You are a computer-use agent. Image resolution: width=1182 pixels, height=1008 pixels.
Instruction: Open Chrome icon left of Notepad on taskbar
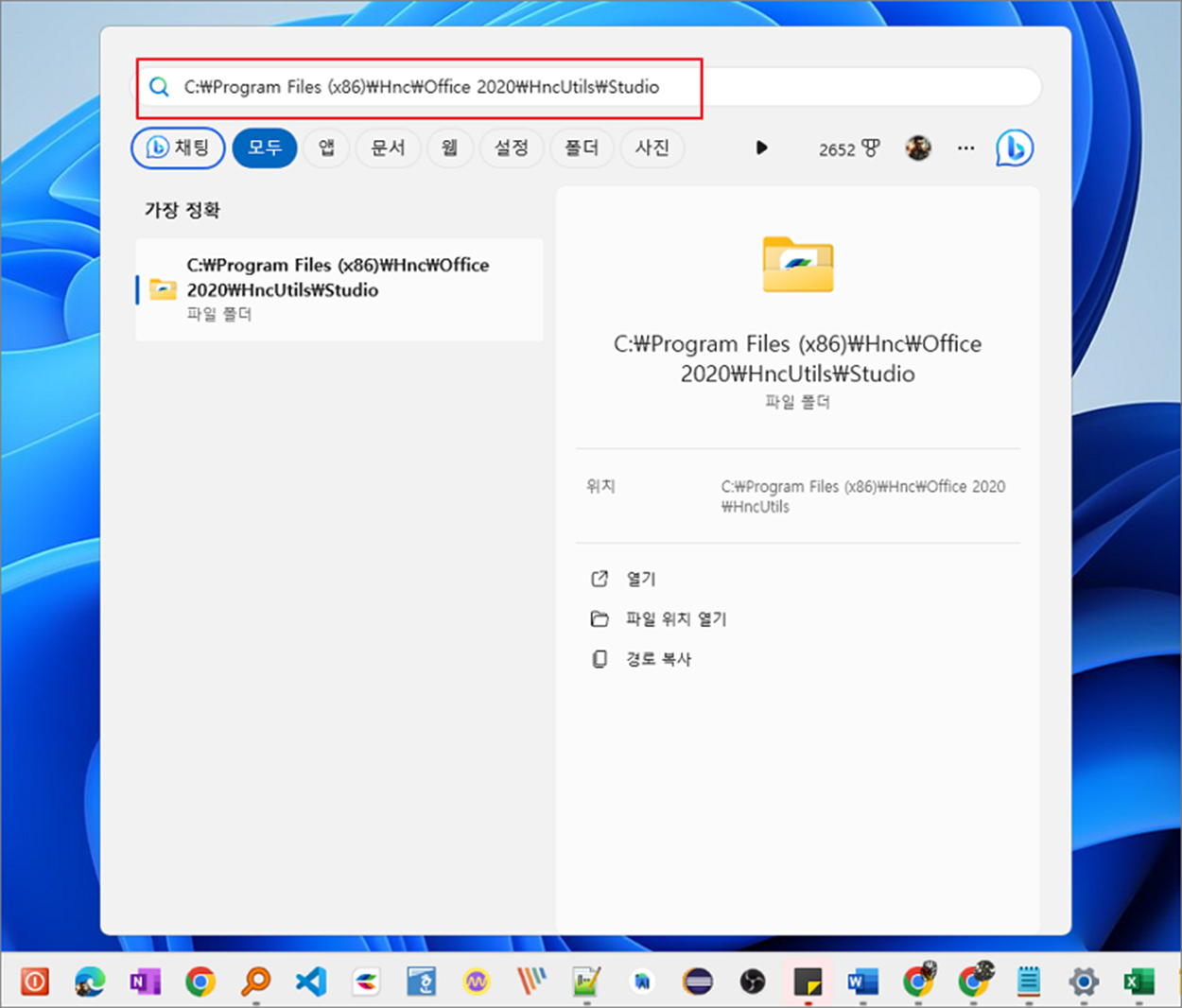(974, 982)
